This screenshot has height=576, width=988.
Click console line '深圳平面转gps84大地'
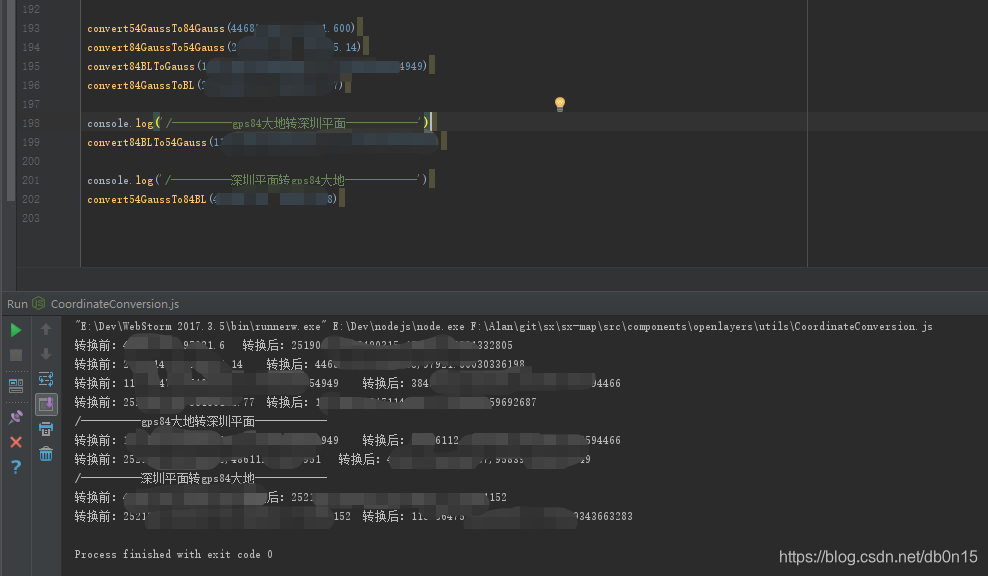[x=200, y=478]
